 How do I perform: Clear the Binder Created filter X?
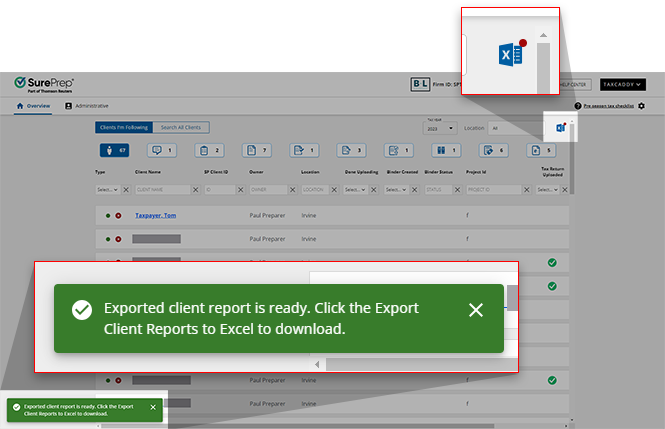(x=415, y=189)
